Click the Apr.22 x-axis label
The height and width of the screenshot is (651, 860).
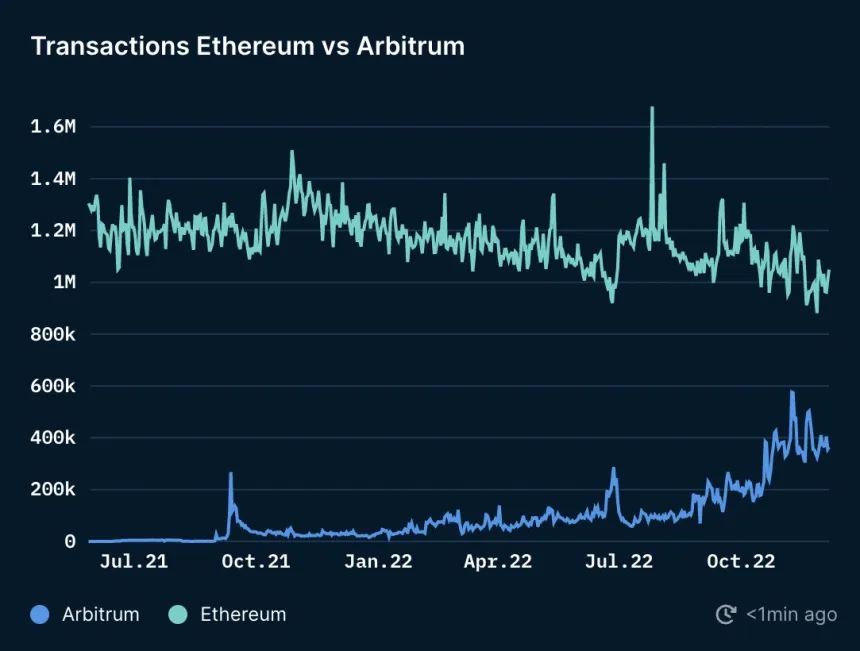tap(497, 562)
